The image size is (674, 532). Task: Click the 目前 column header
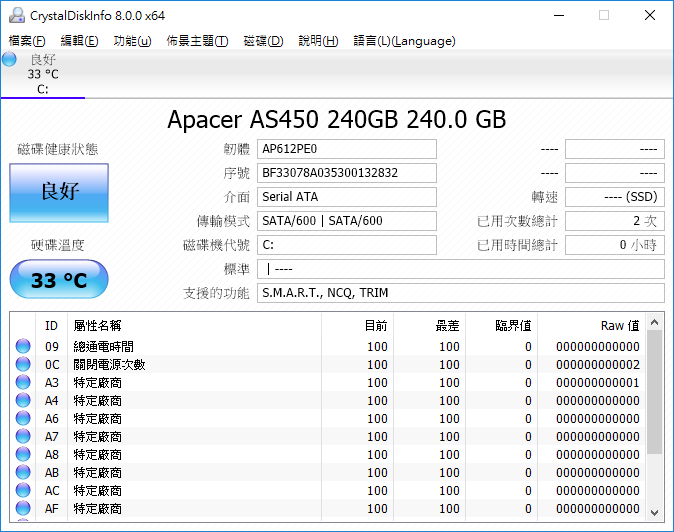point(357,326)
